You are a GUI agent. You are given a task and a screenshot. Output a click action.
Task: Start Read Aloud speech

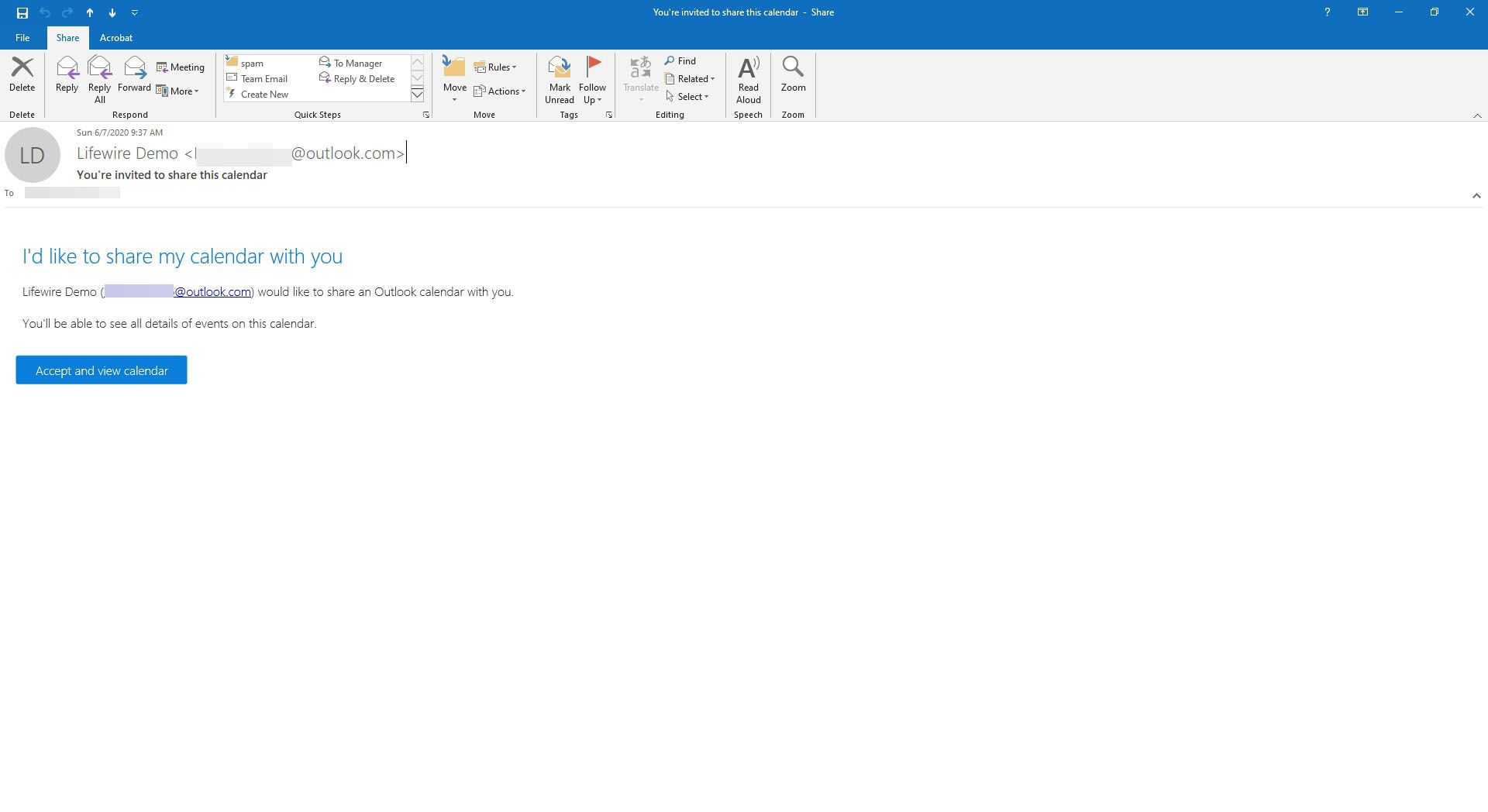[749, 80]
